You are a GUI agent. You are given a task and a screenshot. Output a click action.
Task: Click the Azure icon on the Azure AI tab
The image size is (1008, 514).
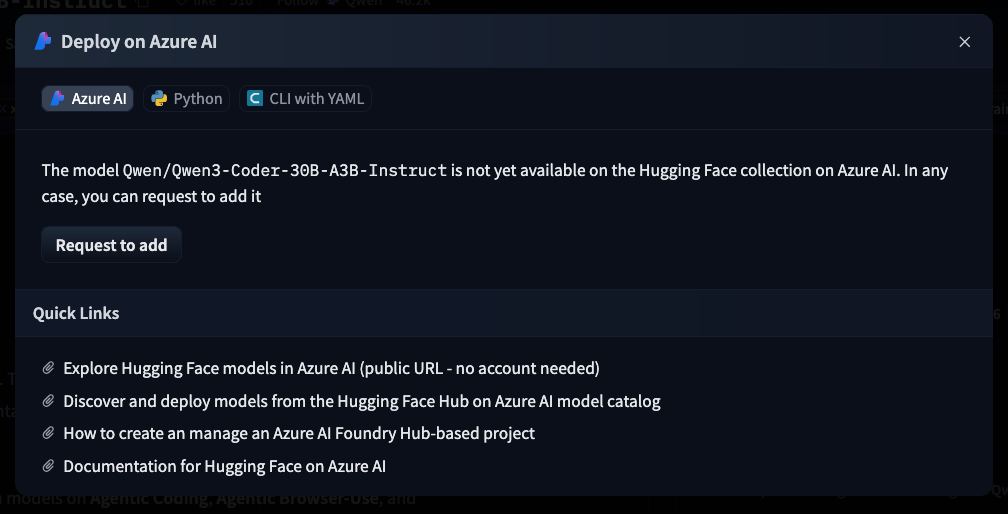pyautogui.click(x=58, y=98)
